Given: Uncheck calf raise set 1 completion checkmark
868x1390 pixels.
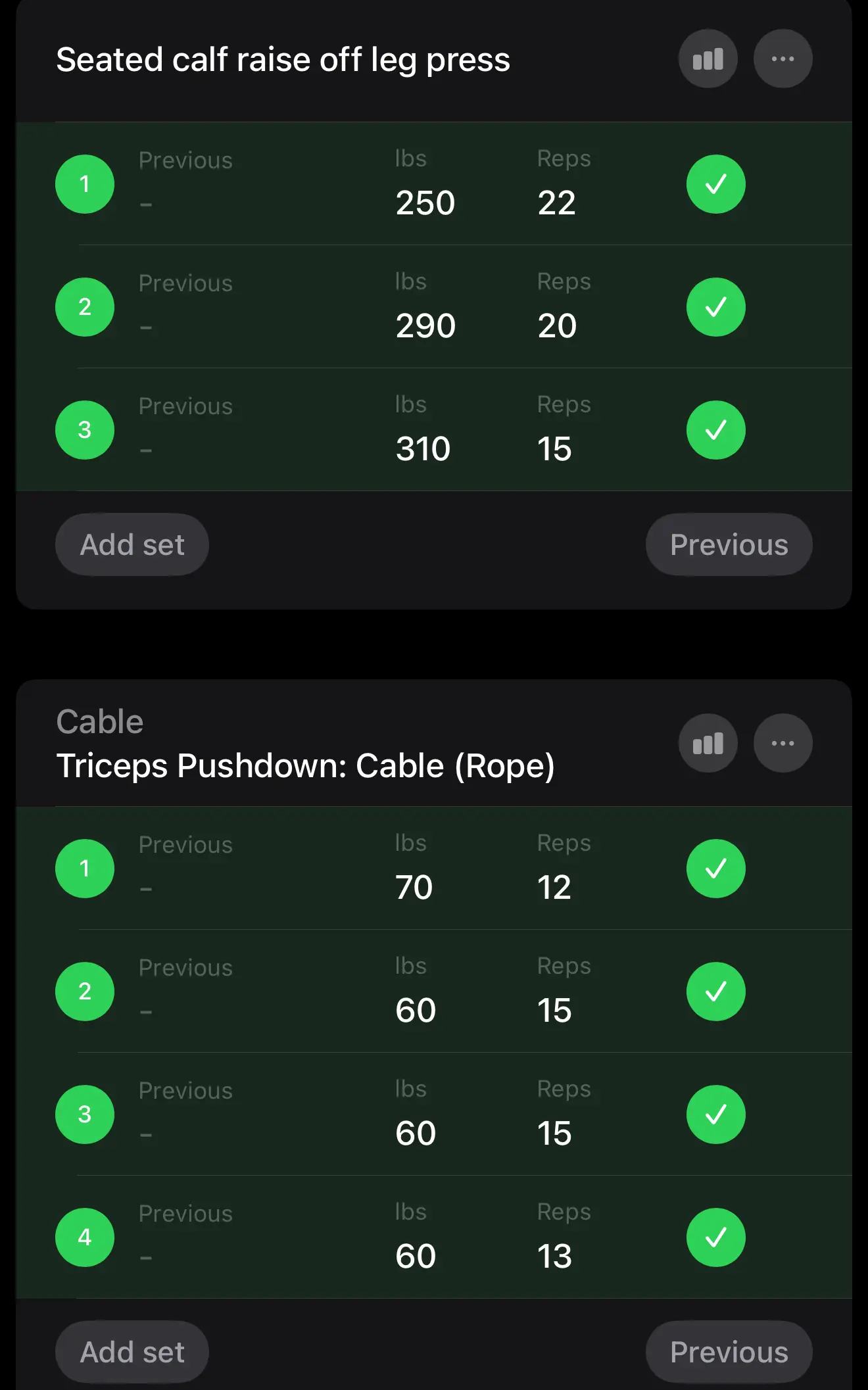Looking at the screenshot, I should pos(715,184).
